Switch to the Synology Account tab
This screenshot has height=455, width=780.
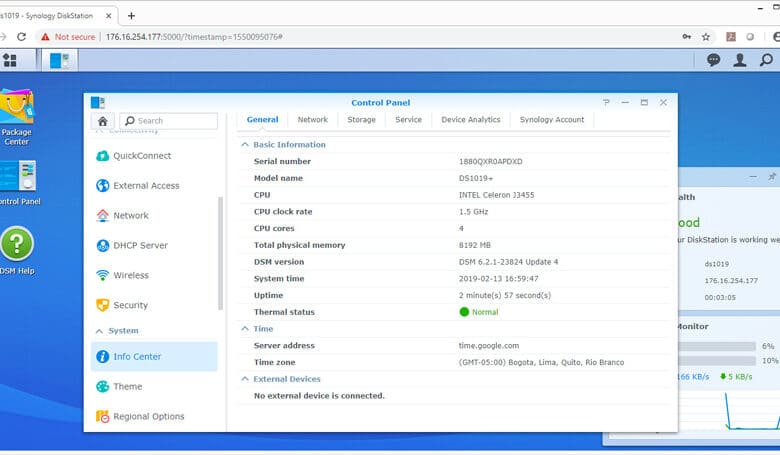(552, 120)
